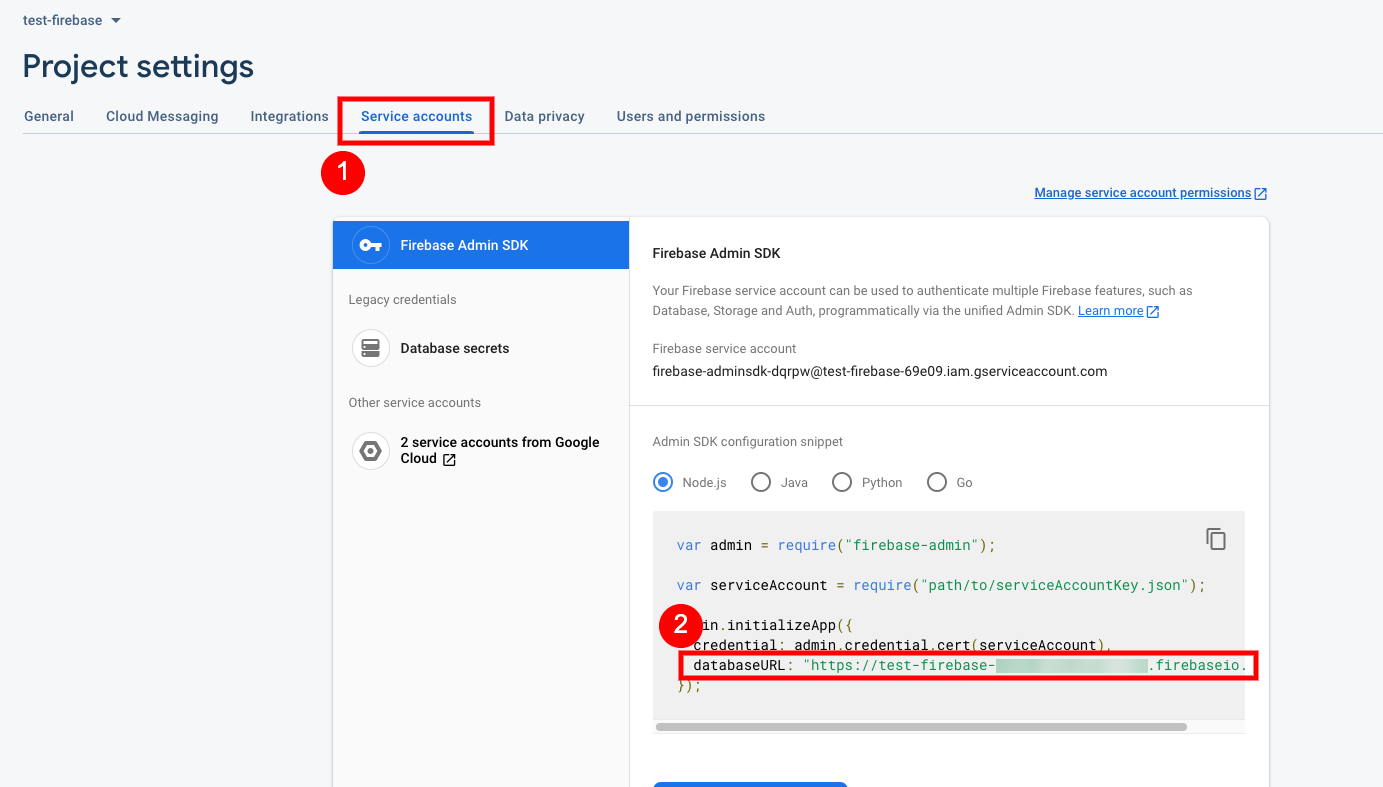Image resolution: width=1383 pixels, height=787 pixels.
Task: Open the Data privacy tab
Action: point(544,116)
